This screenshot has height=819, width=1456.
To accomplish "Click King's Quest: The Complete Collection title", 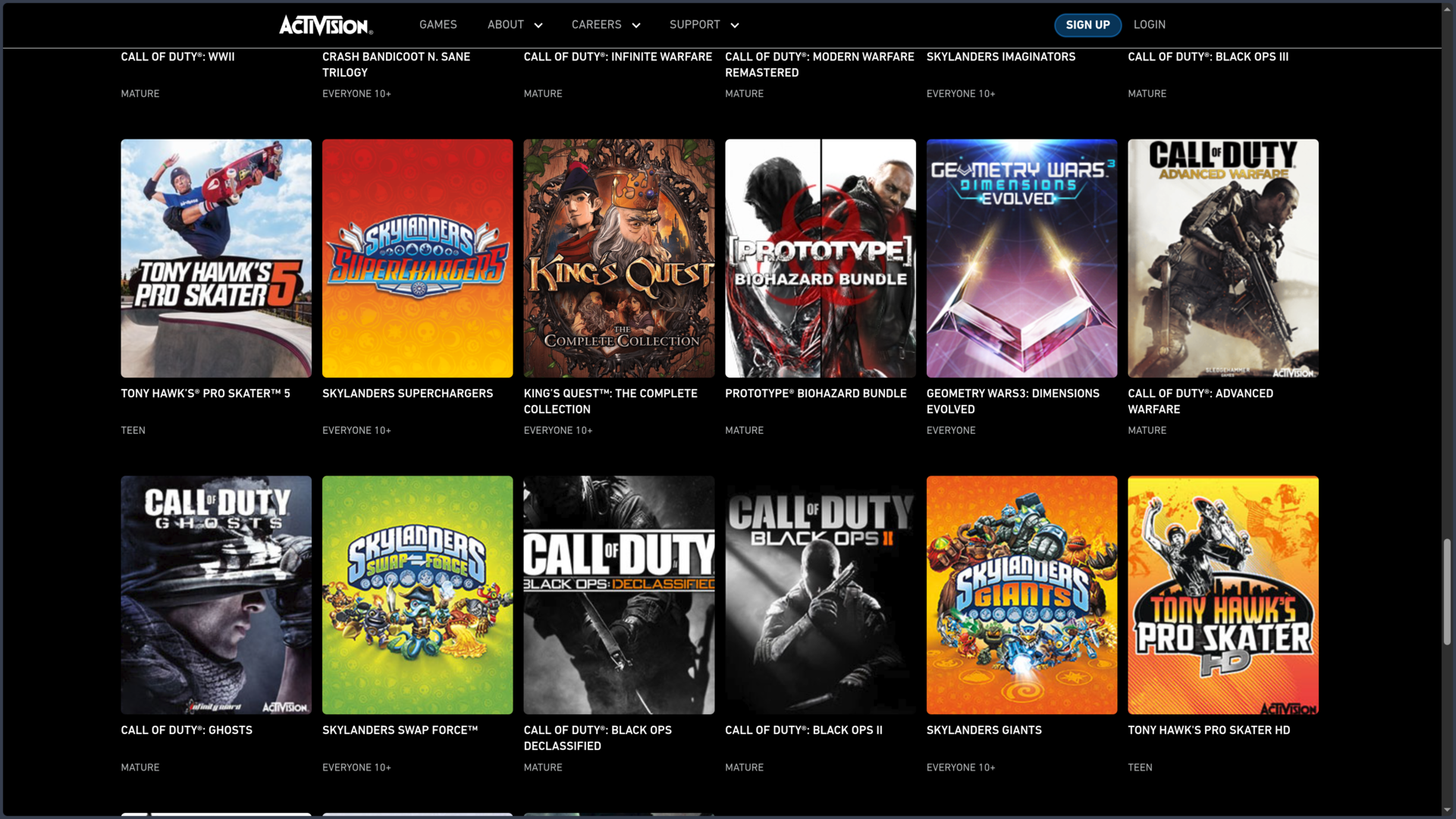I will tap(610, 401).
